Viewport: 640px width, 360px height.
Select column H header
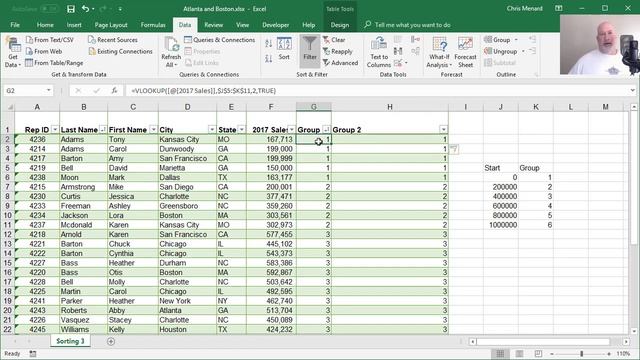click(x=390, y=107)
